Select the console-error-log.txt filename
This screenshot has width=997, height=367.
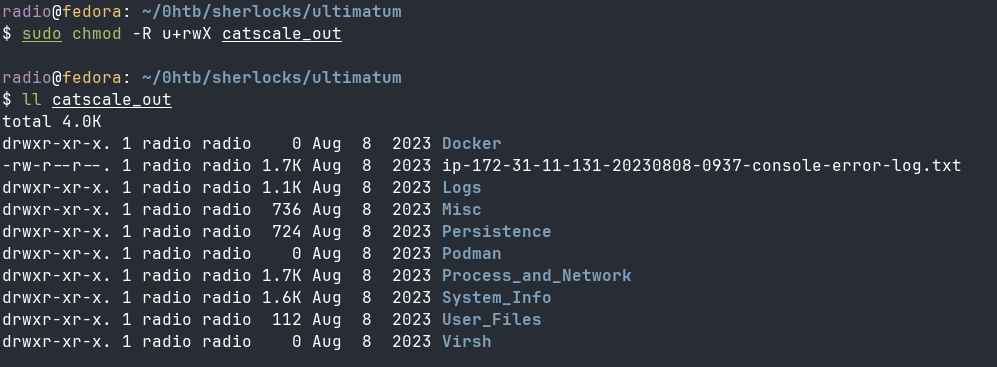coord(701,166)
